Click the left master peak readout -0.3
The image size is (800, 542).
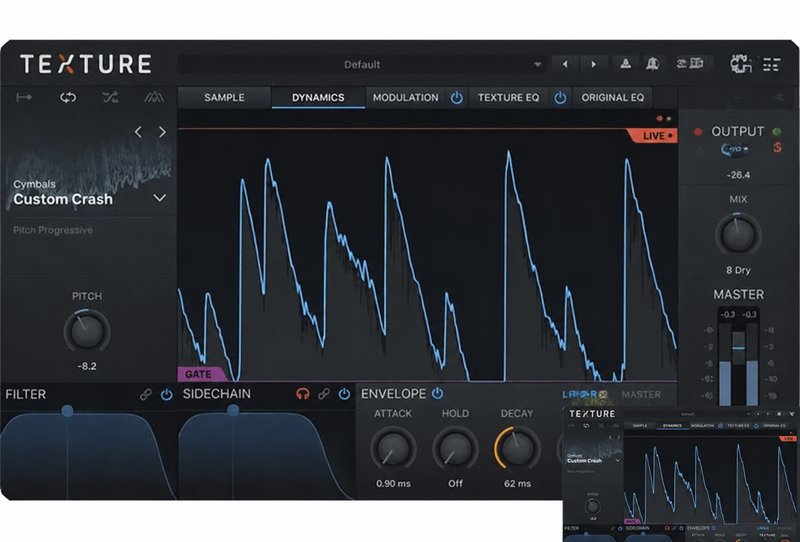click(x=727, y=315)
